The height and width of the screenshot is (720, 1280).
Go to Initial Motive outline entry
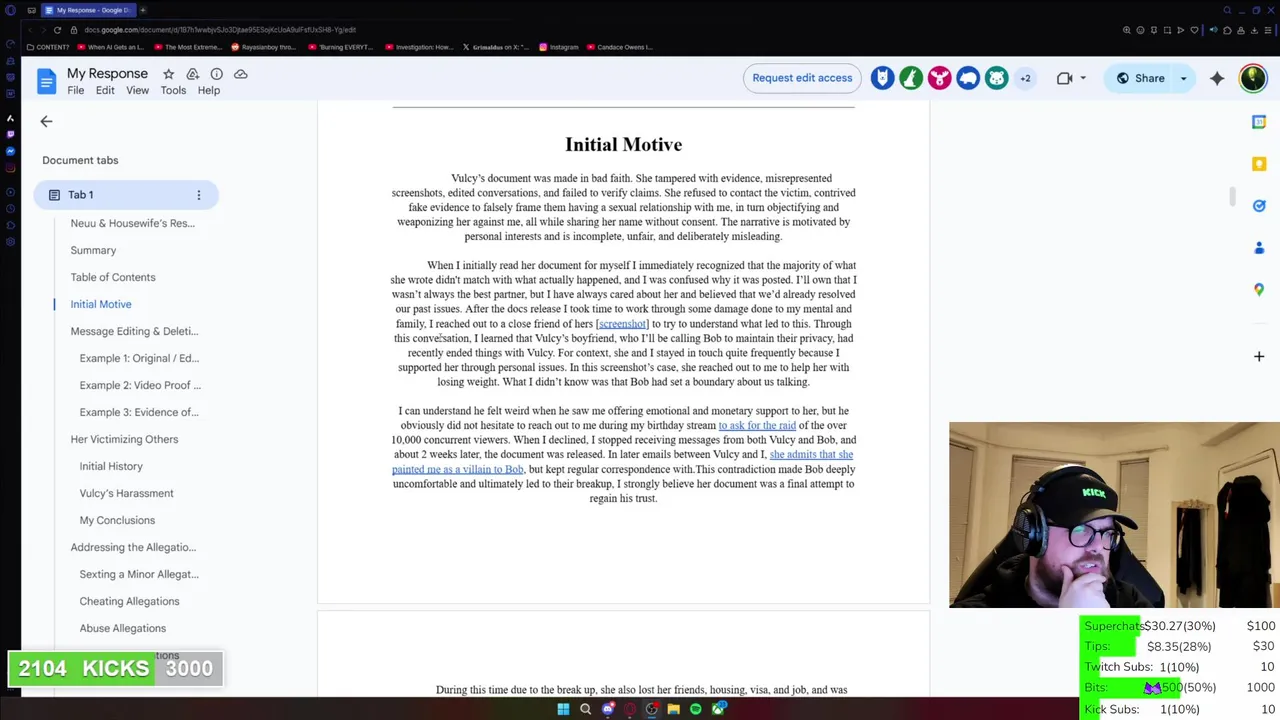(101, 304)
